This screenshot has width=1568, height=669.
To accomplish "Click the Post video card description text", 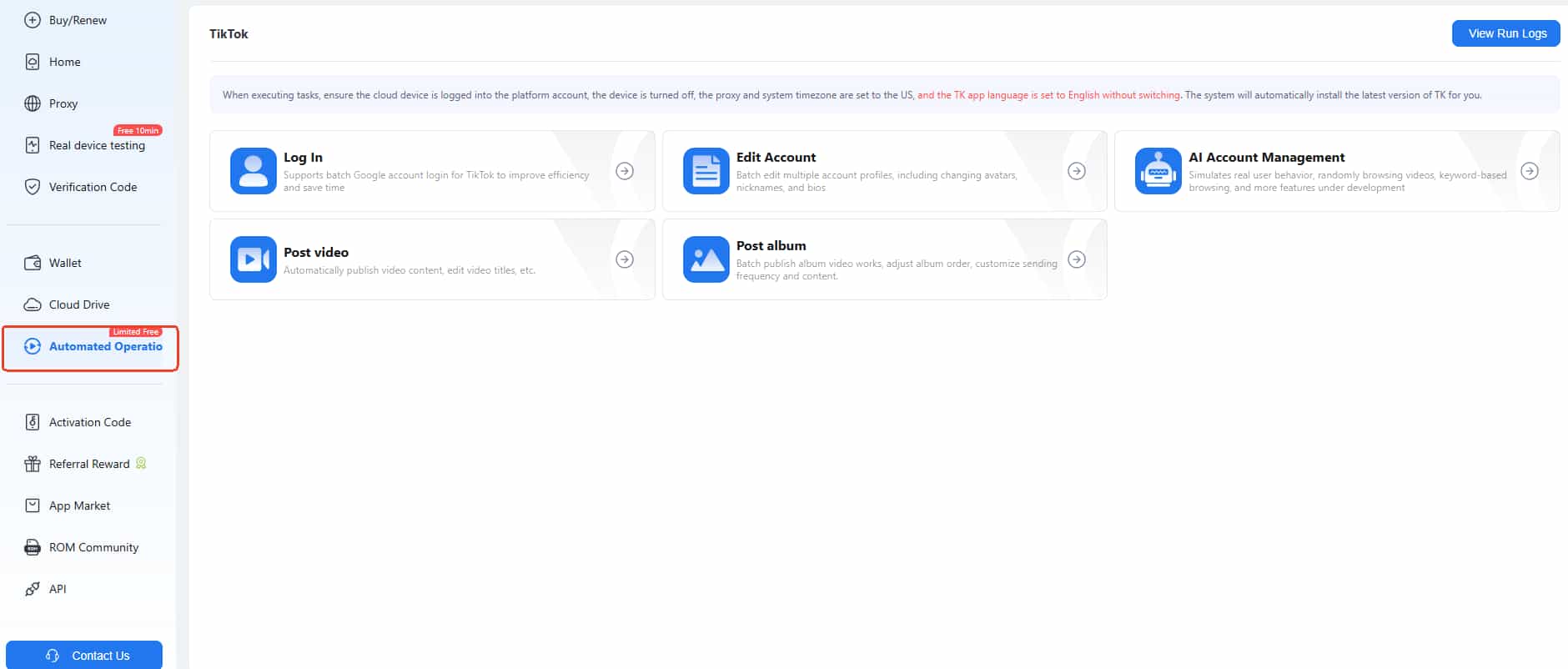I will 410,270.
